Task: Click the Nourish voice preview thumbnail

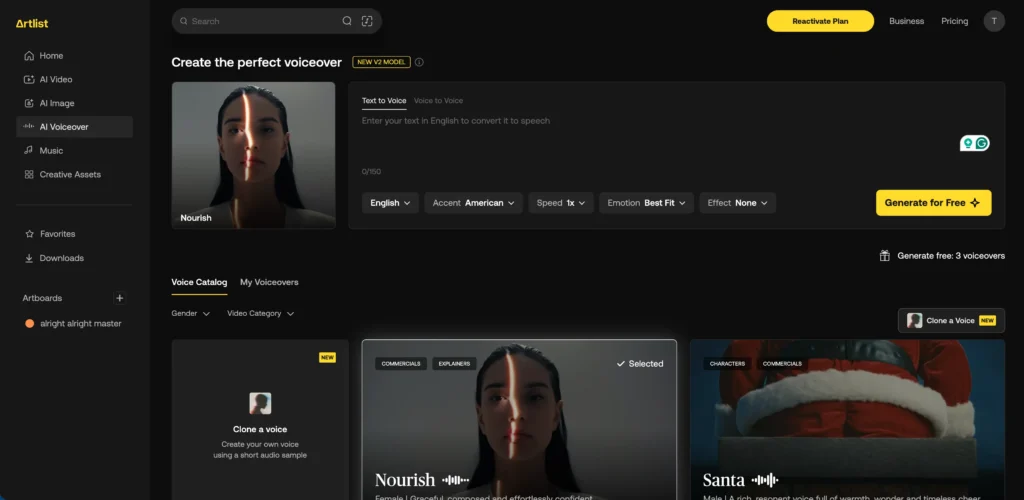Action: [x=253, y=155]
